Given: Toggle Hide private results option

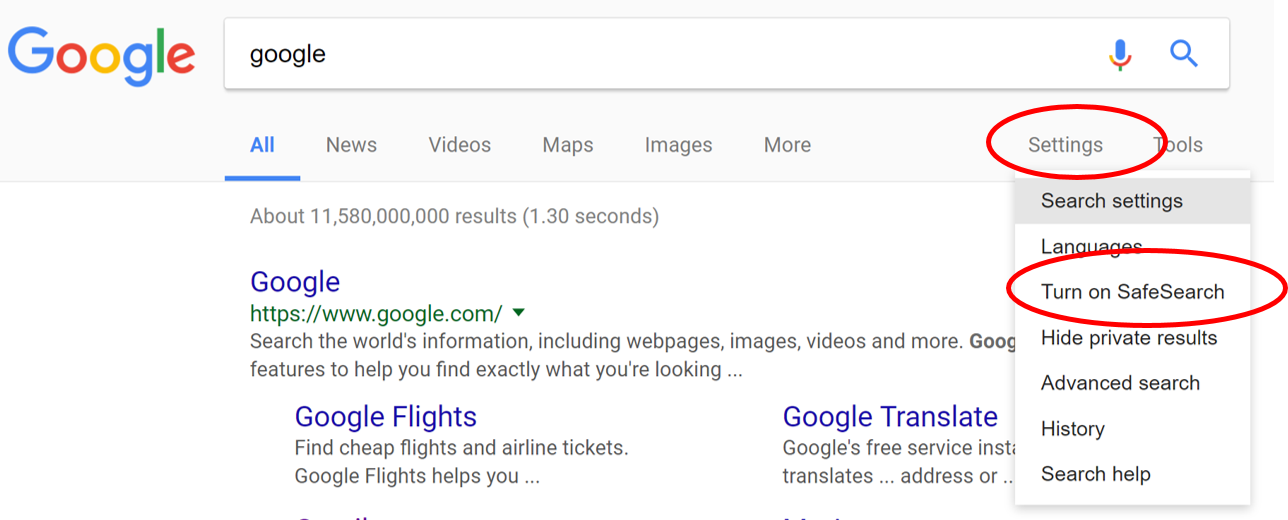Looking at the screenshot, I should coord(1129,338).
